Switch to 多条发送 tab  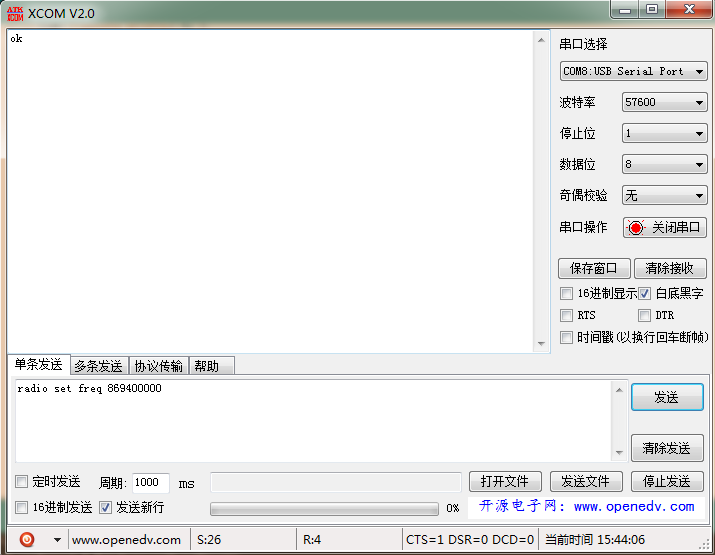[x=99, y=366]
